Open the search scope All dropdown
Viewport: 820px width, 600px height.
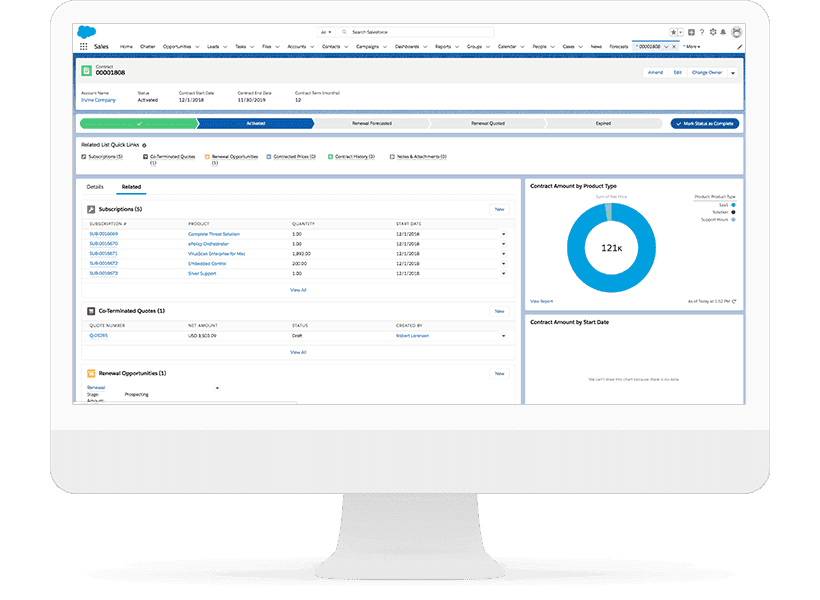pos(327,32)
